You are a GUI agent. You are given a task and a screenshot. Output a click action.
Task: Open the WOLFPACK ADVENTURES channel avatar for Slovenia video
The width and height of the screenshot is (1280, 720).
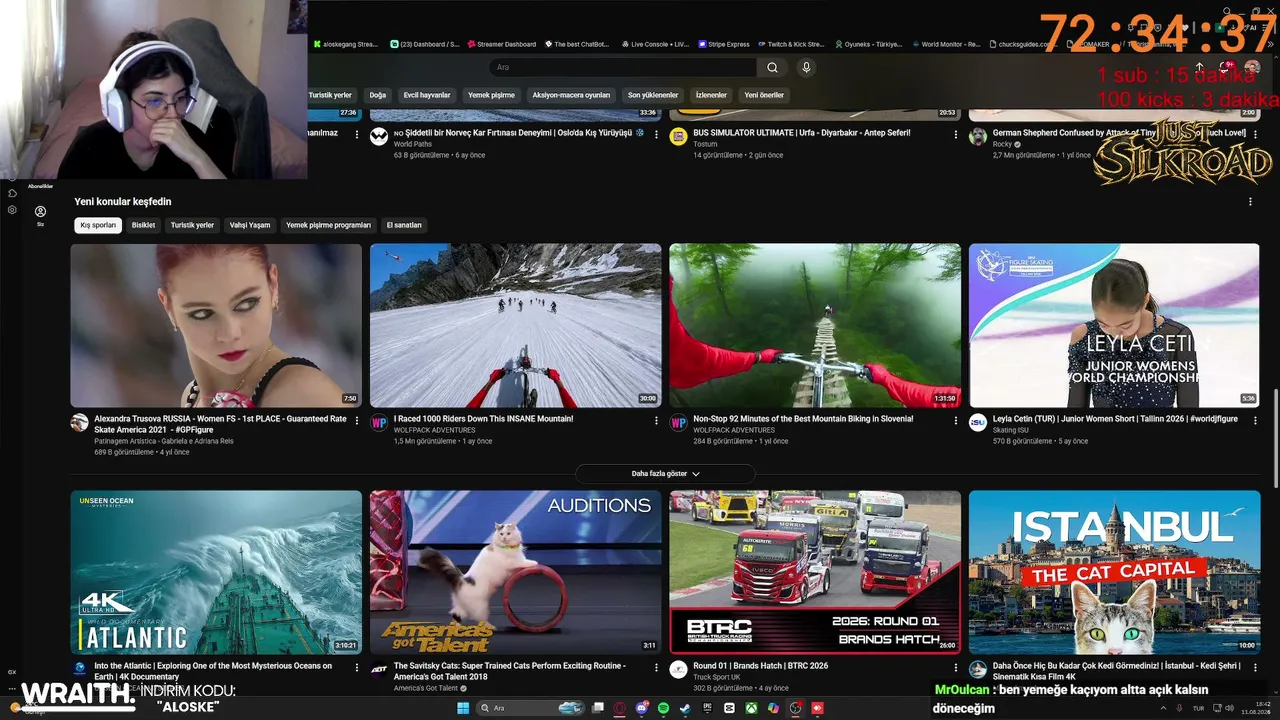coord(678,423)
